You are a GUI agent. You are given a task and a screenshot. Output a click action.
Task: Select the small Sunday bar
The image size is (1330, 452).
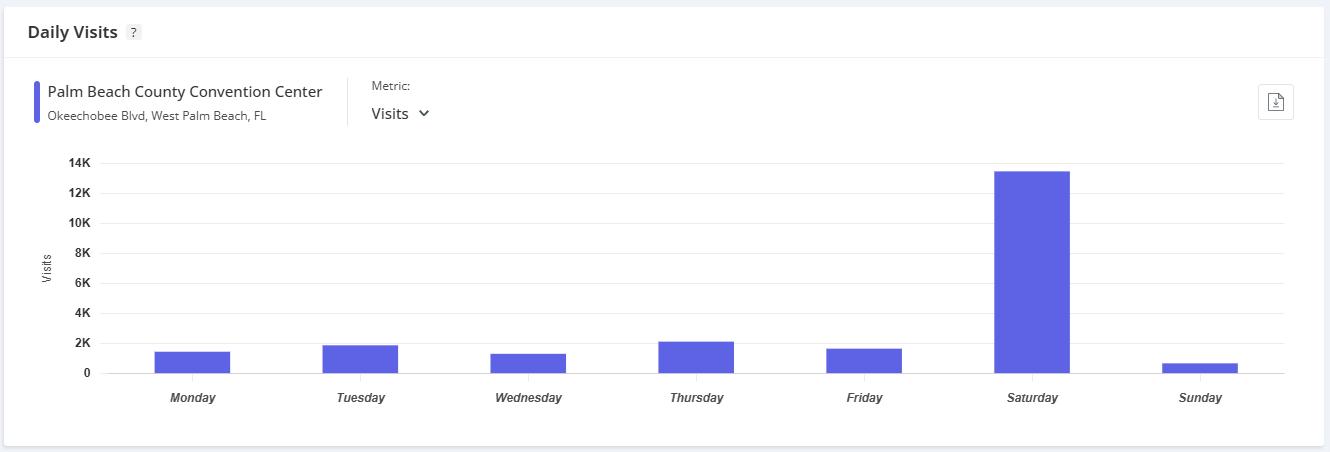(x=1199, y=368)
